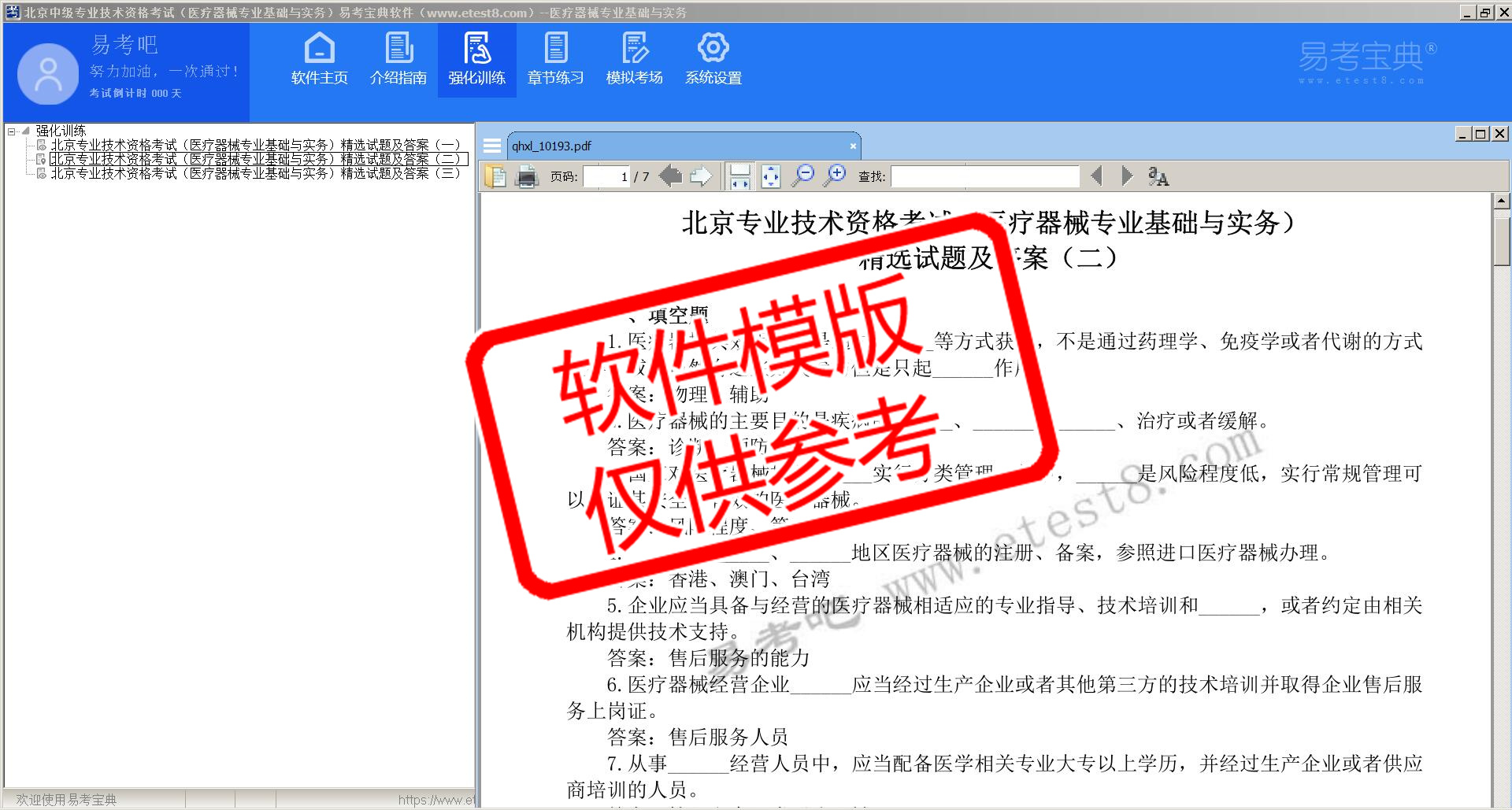
Task: Enter the 模拟考场 mock exam
Action: [x=634, y=60]
